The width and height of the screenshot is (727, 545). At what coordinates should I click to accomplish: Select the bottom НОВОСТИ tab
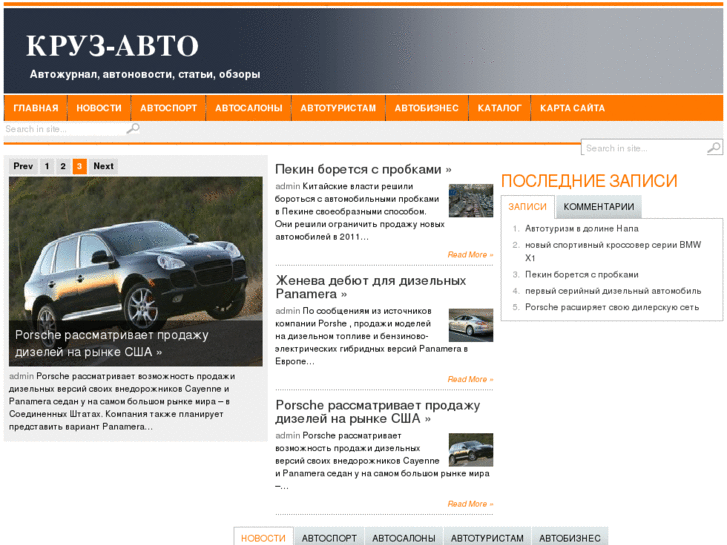coord(263,538)
